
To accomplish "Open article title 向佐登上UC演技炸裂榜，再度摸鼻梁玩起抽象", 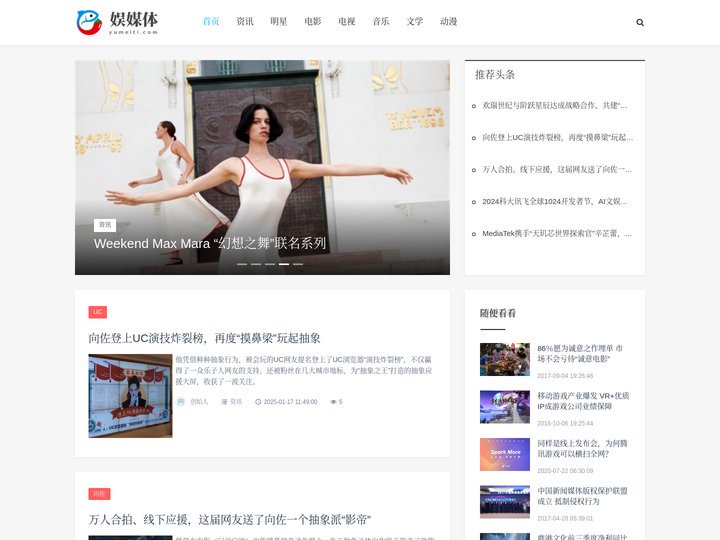I will pyautogui.click(x=204, y=338).
